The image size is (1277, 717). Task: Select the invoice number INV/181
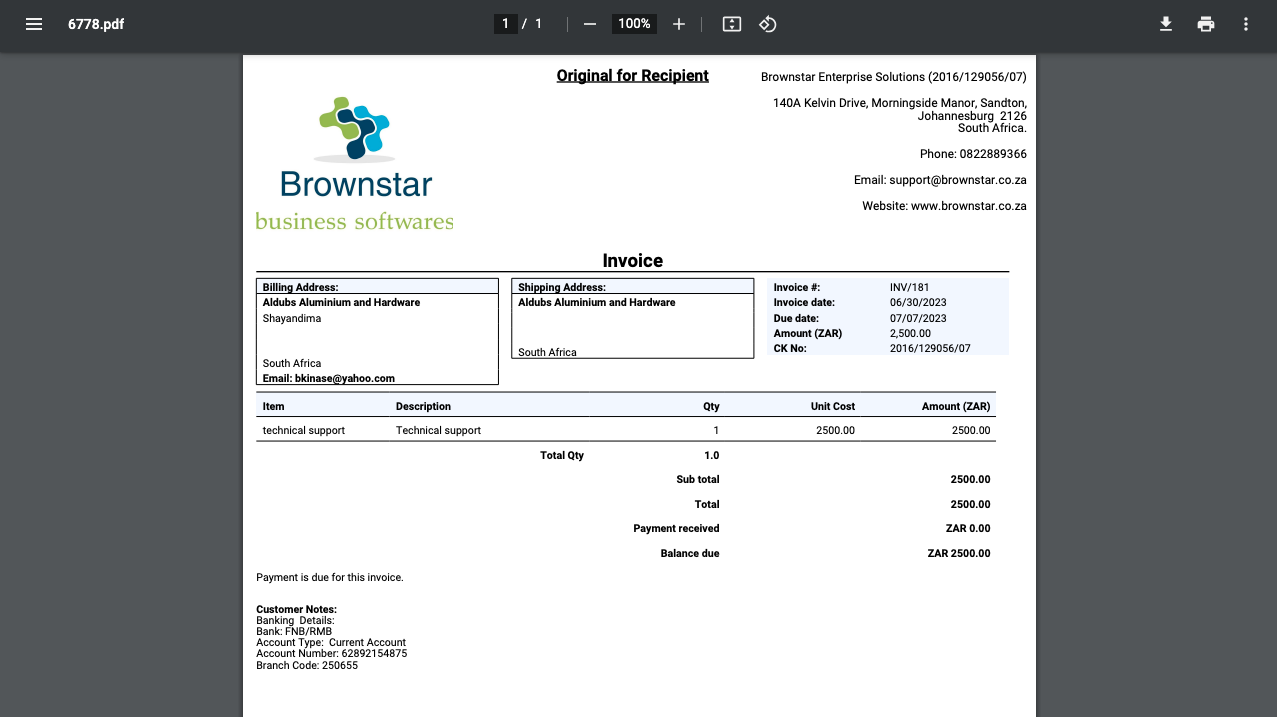pos(906,286)
